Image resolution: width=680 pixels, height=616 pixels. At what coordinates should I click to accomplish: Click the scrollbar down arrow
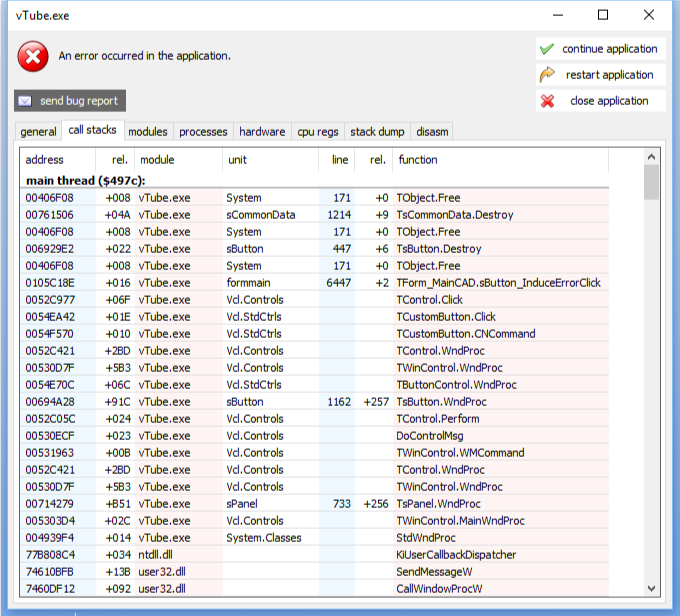click(651, 589)
